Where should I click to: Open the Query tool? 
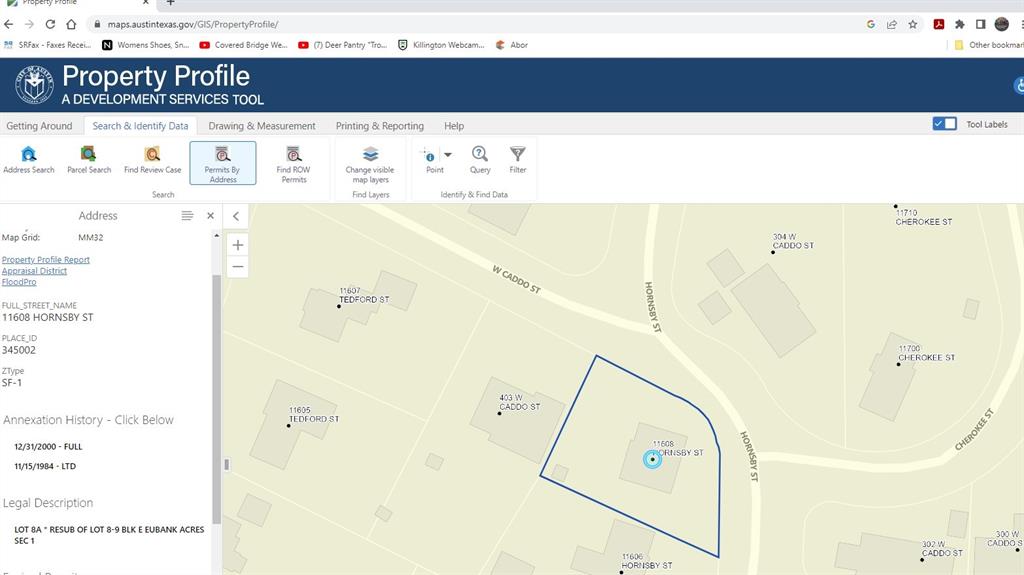tap(480, 160)
